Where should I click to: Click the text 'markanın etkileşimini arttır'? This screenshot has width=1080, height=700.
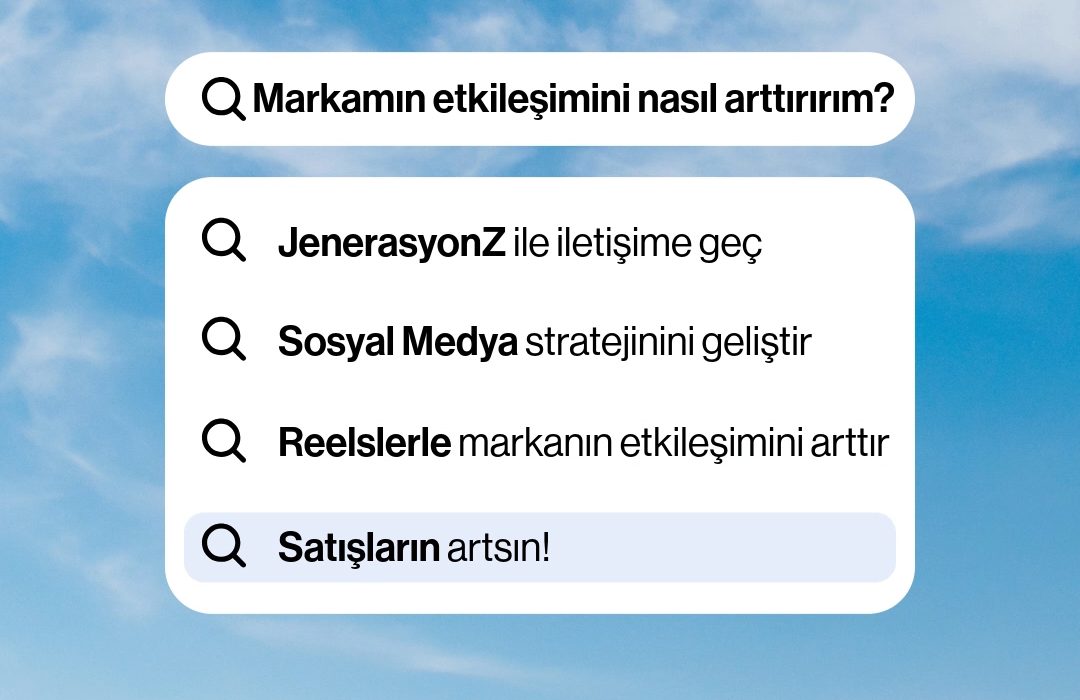coord(674,442)
